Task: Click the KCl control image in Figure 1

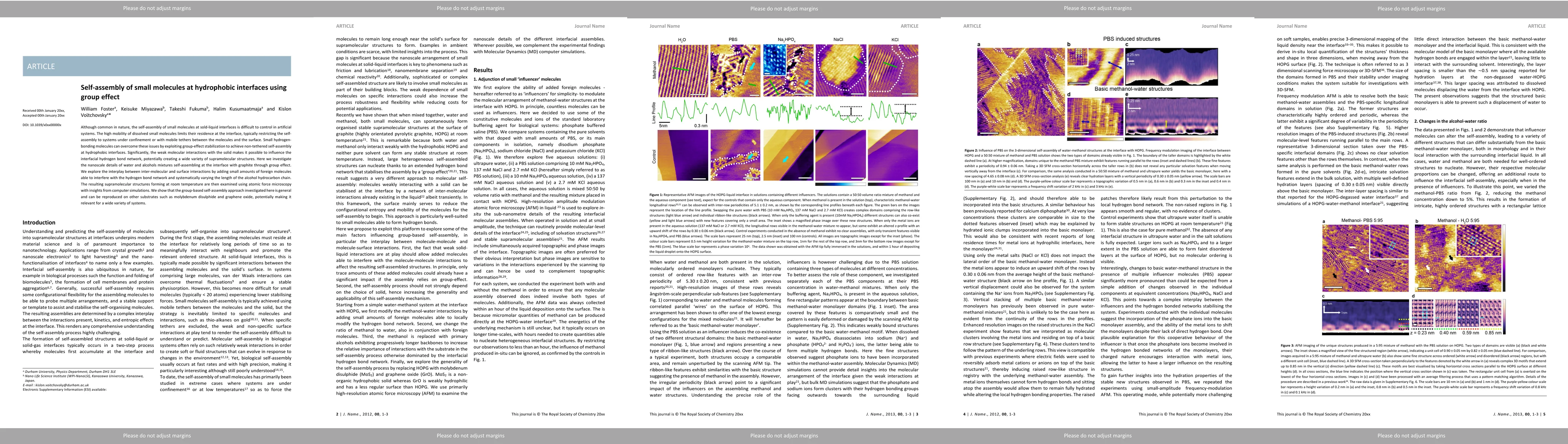Action: tap(893, 155)
